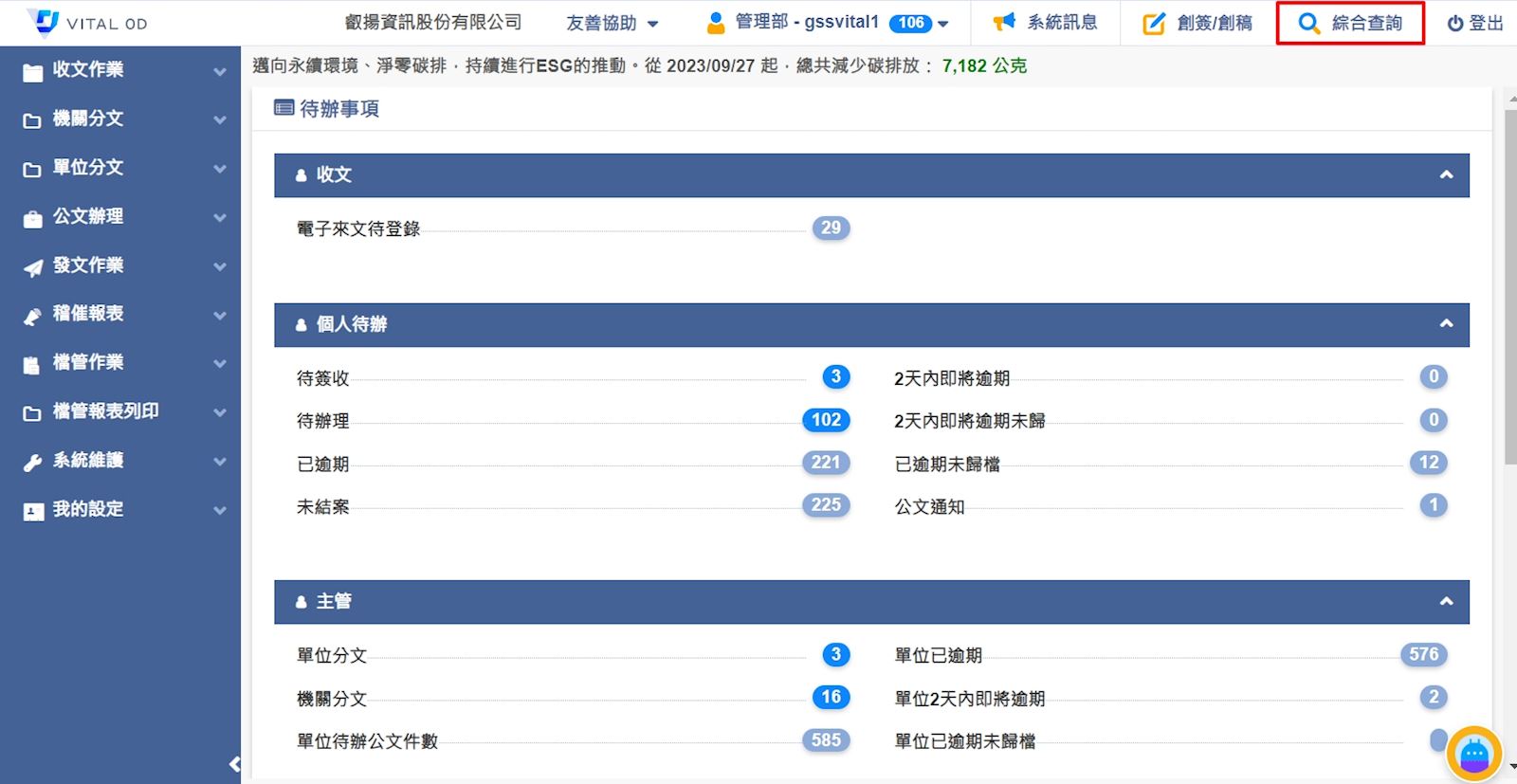
Task: Click the system messages megaphone icon
Action: click(x=1004, y=23)
